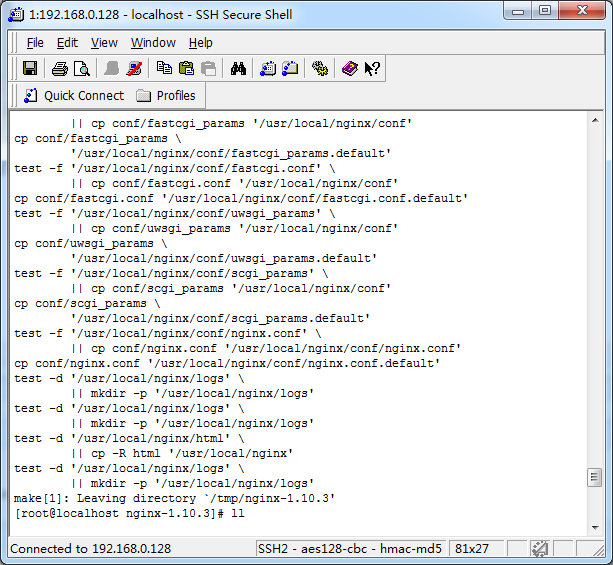
Task: Click scrollbar up arrow in terminal
Action: pyautogui.click(x=595, y=120)
